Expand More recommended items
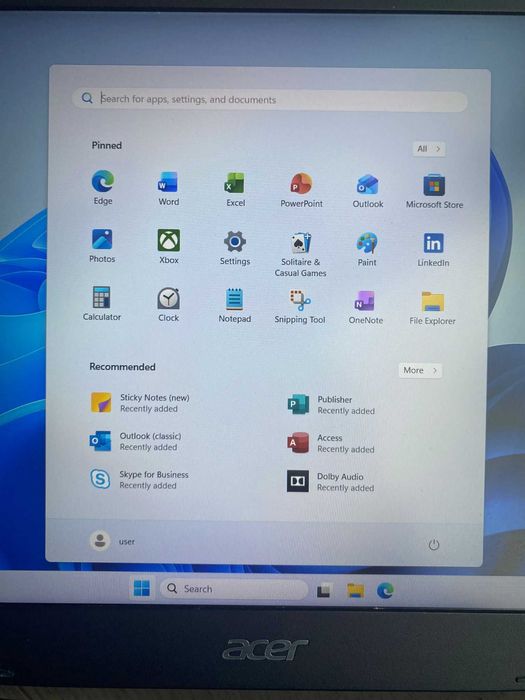 [x=420, y=370]
